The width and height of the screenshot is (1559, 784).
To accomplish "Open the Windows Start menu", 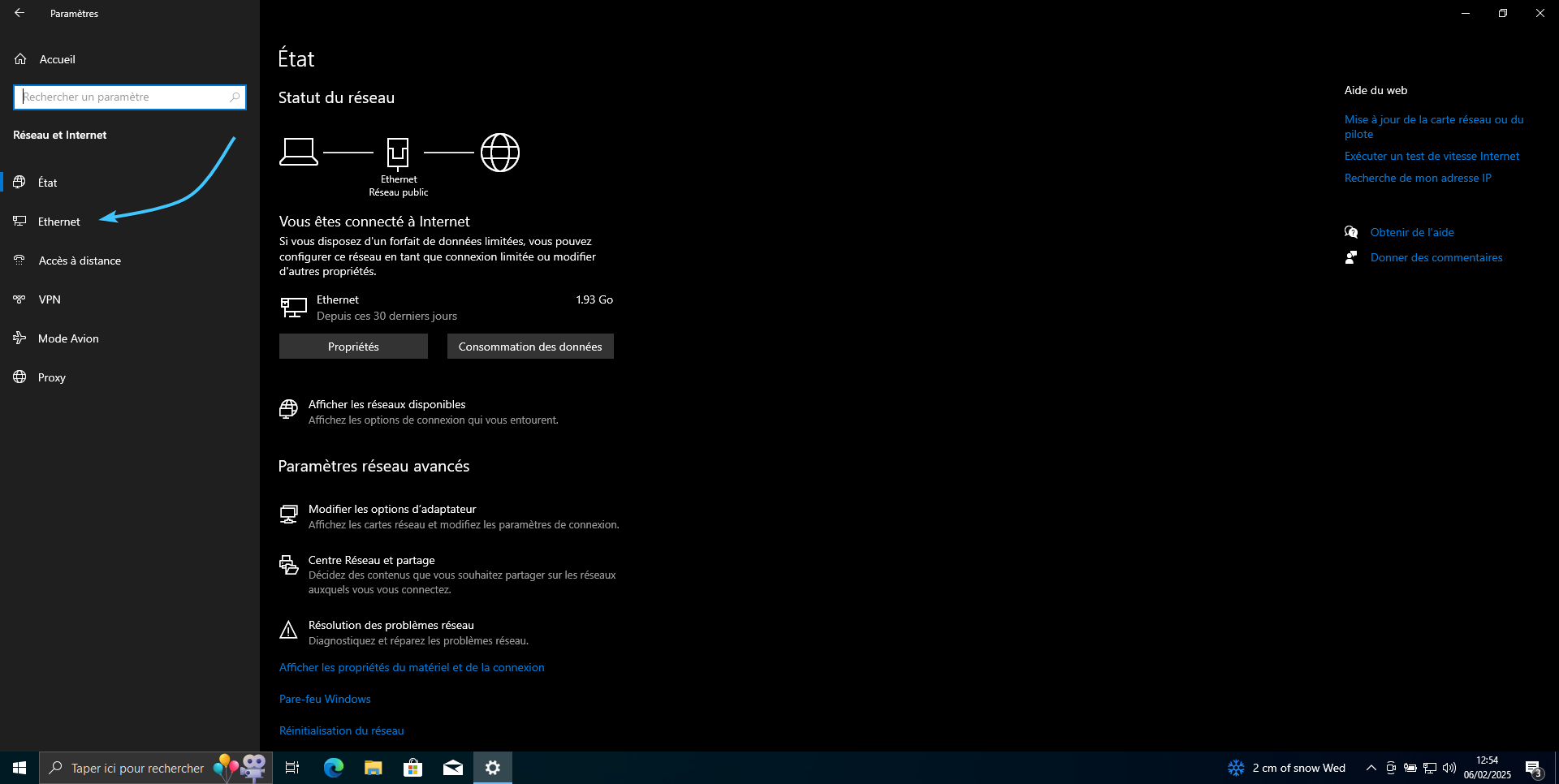I will [x=19, y=768].
